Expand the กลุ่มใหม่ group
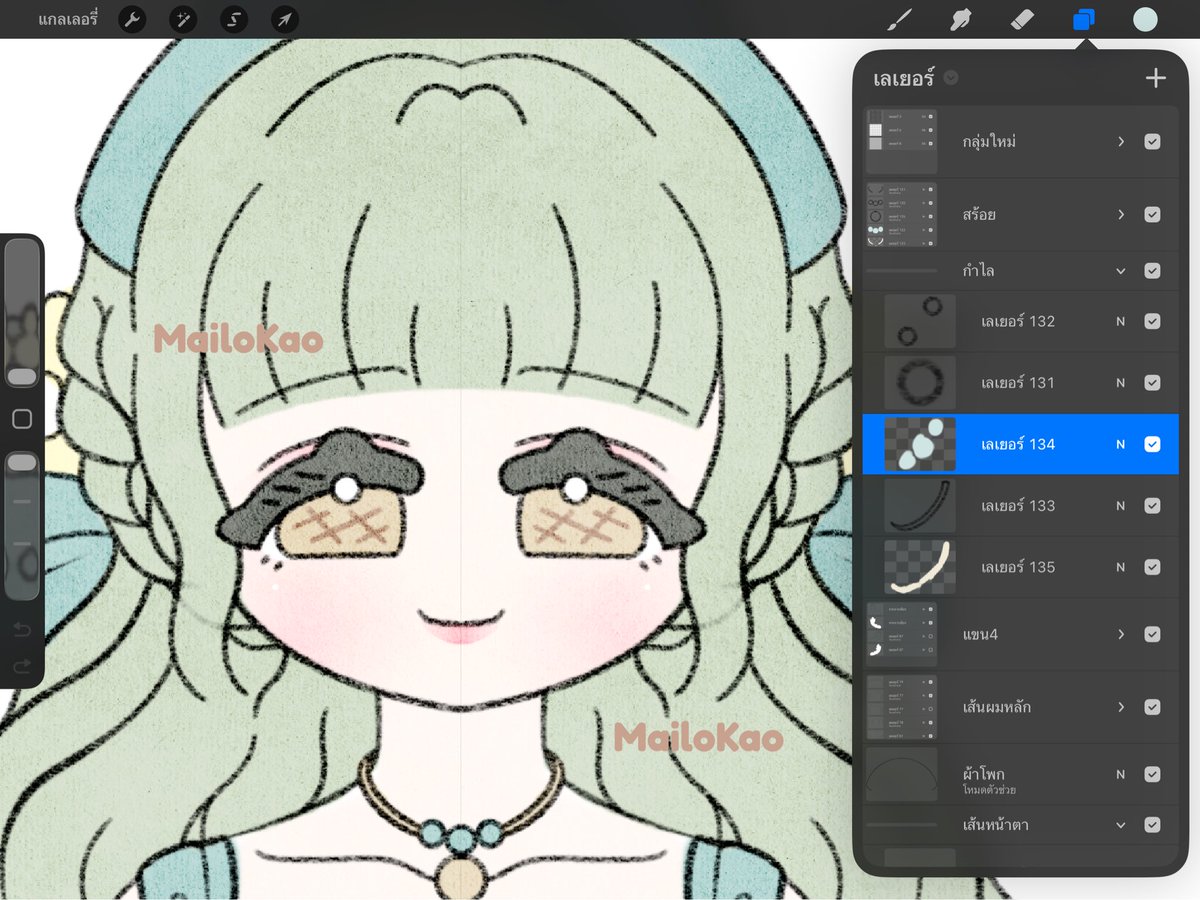 tap(1121, 142)
